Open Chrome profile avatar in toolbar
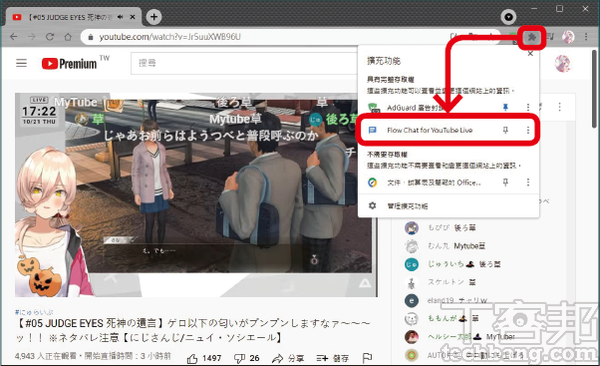The height and width of the screenshot is (366, 600). (x=568, y=37)
